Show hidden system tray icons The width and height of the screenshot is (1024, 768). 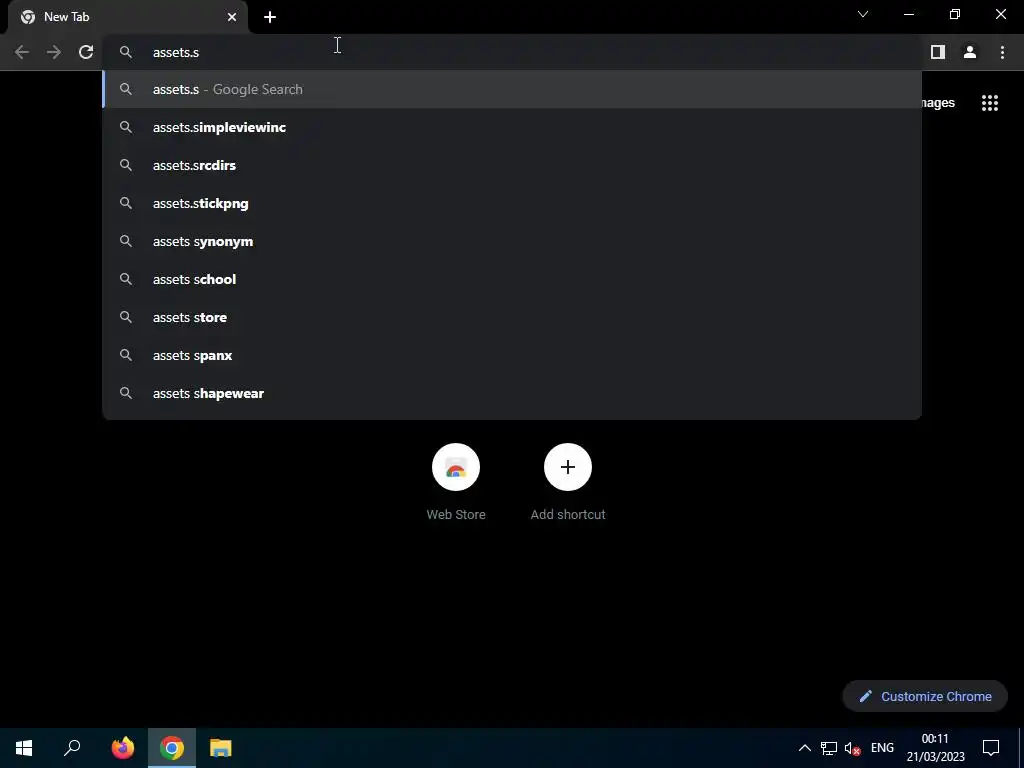805,748
